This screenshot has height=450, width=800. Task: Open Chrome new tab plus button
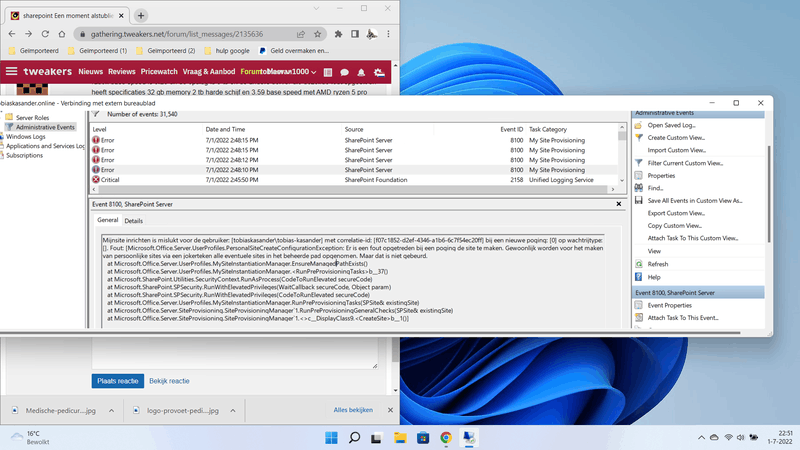coord(141,16)
